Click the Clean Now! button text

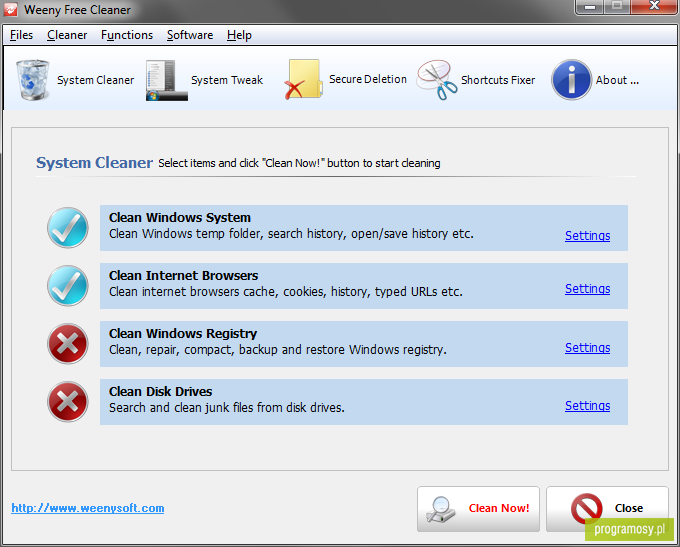(x=499, y=508)
